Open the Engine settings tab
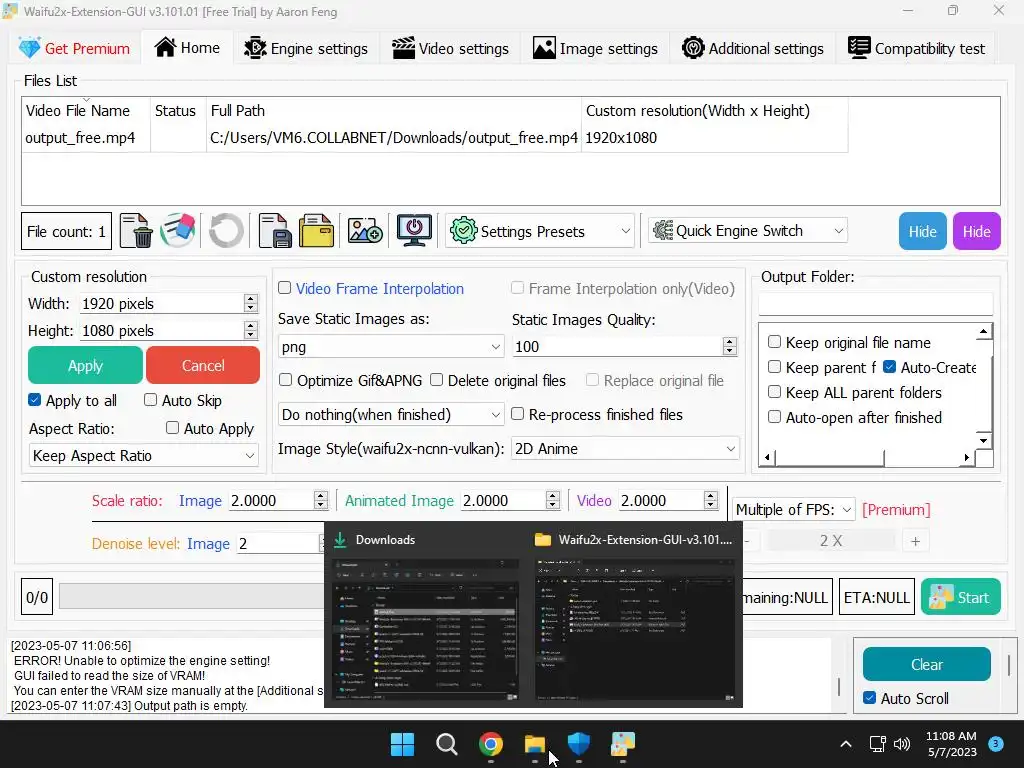 [306, 48]
